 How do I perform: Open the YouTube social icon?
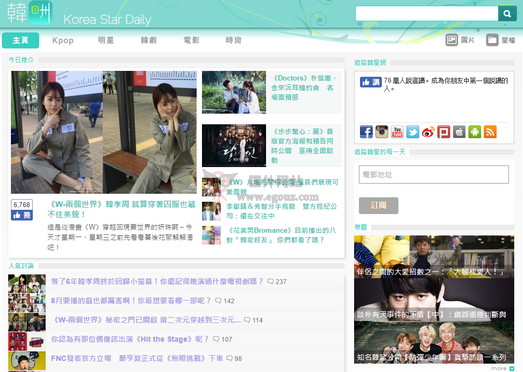(397, 132)
